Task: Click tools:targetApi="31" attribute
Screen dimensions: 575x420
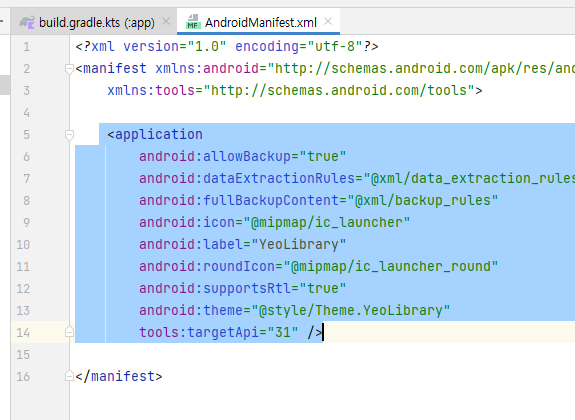Action: coord(219,333)
